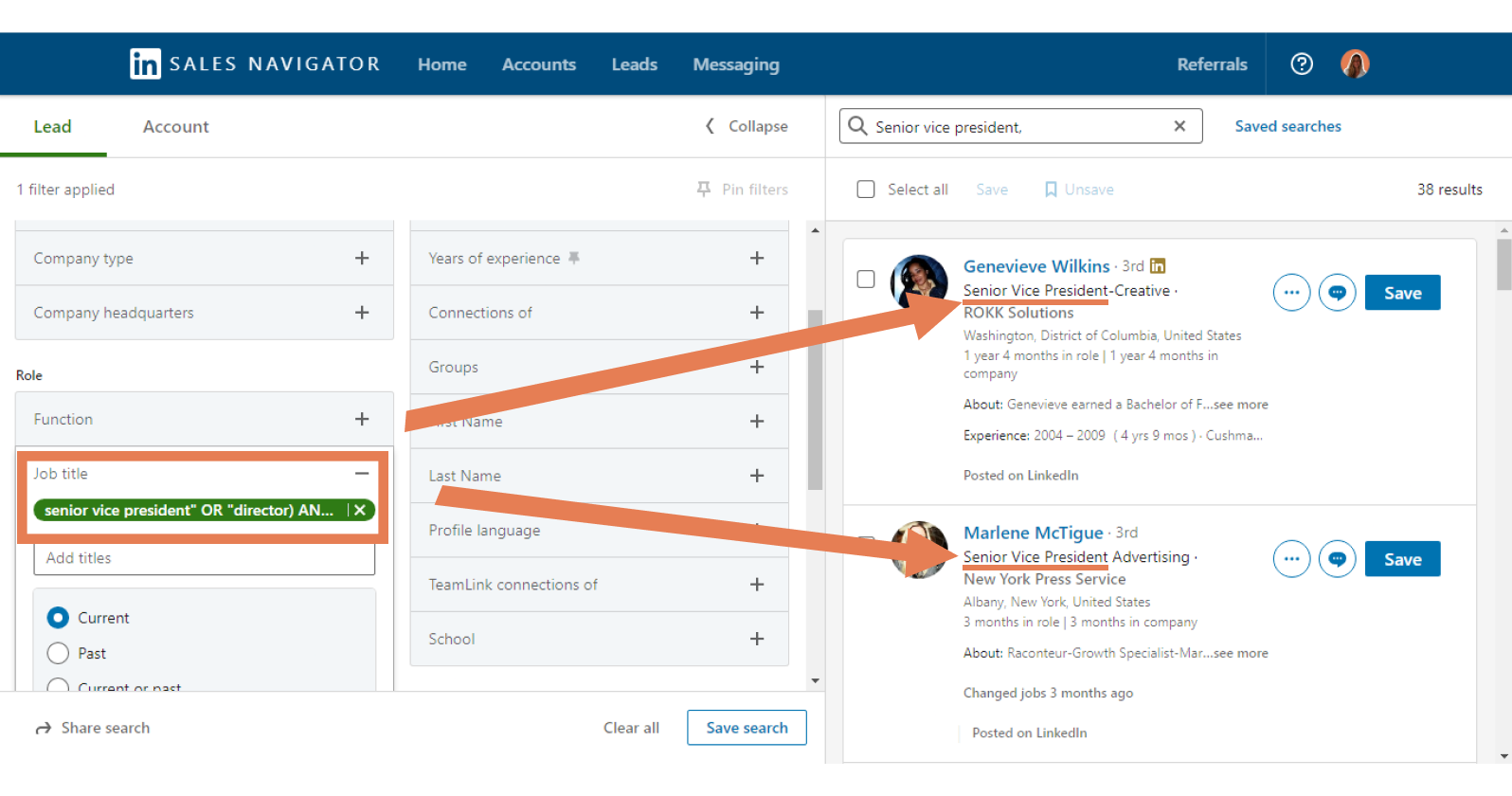Click the filter panel scroll down arrow
1512x796 pixels.
click(x=816, y=681)
